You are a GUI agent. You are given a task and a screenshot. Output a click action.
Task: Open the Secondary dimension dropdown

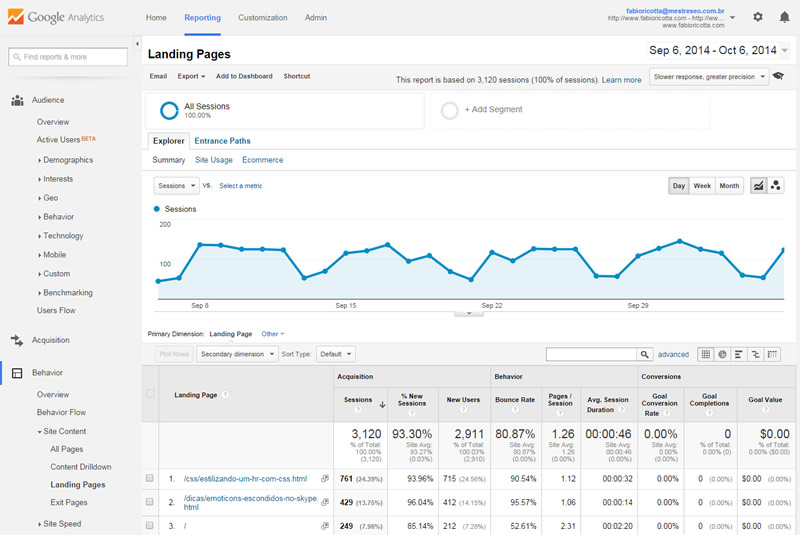237,354
